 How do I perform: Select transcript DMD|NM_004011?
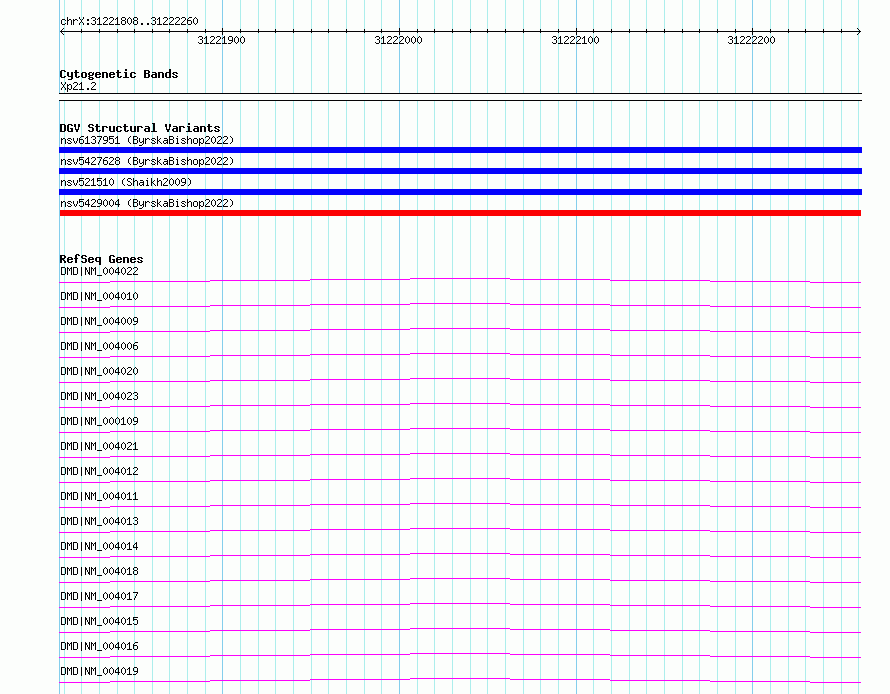tap(99, 496)
